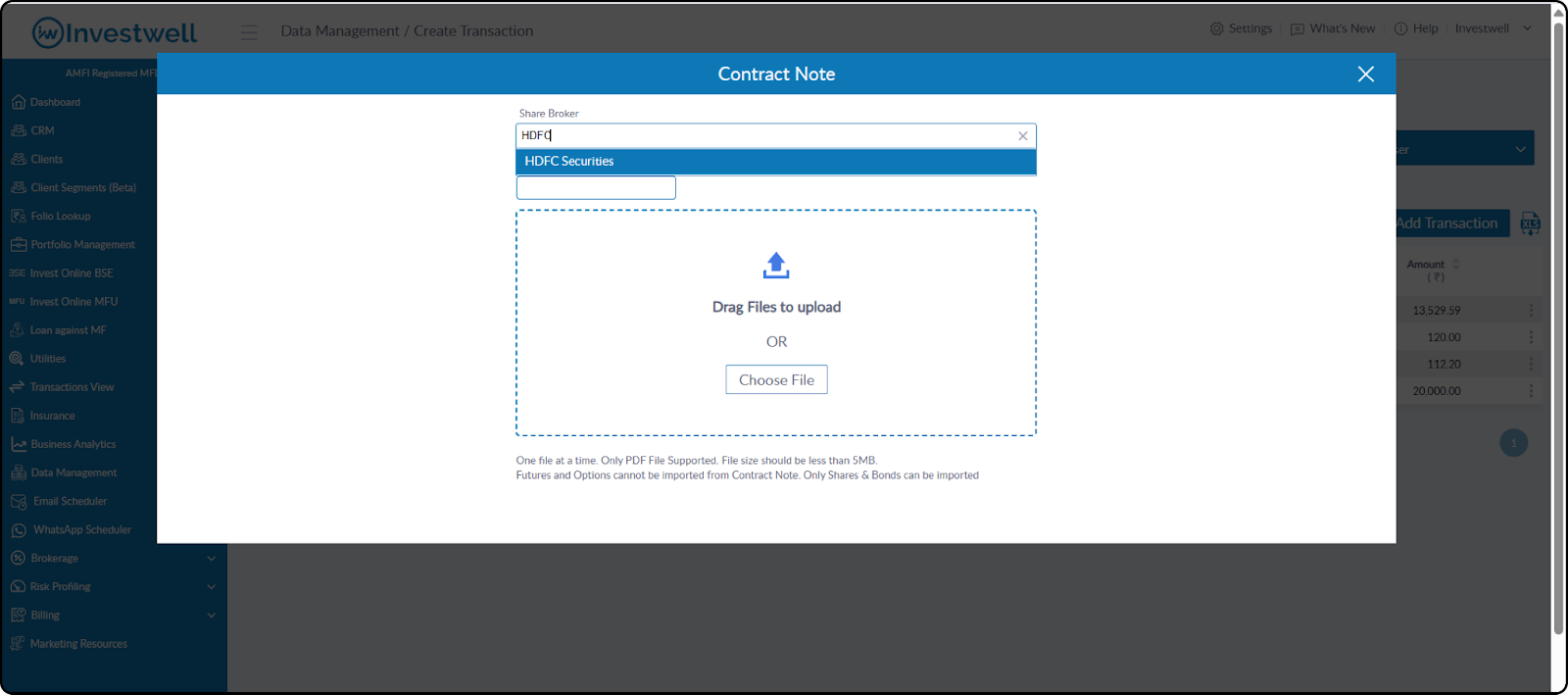Click the empty field below the broker list
Viewport: 1568px width, 695px height.
coord(596,188)
